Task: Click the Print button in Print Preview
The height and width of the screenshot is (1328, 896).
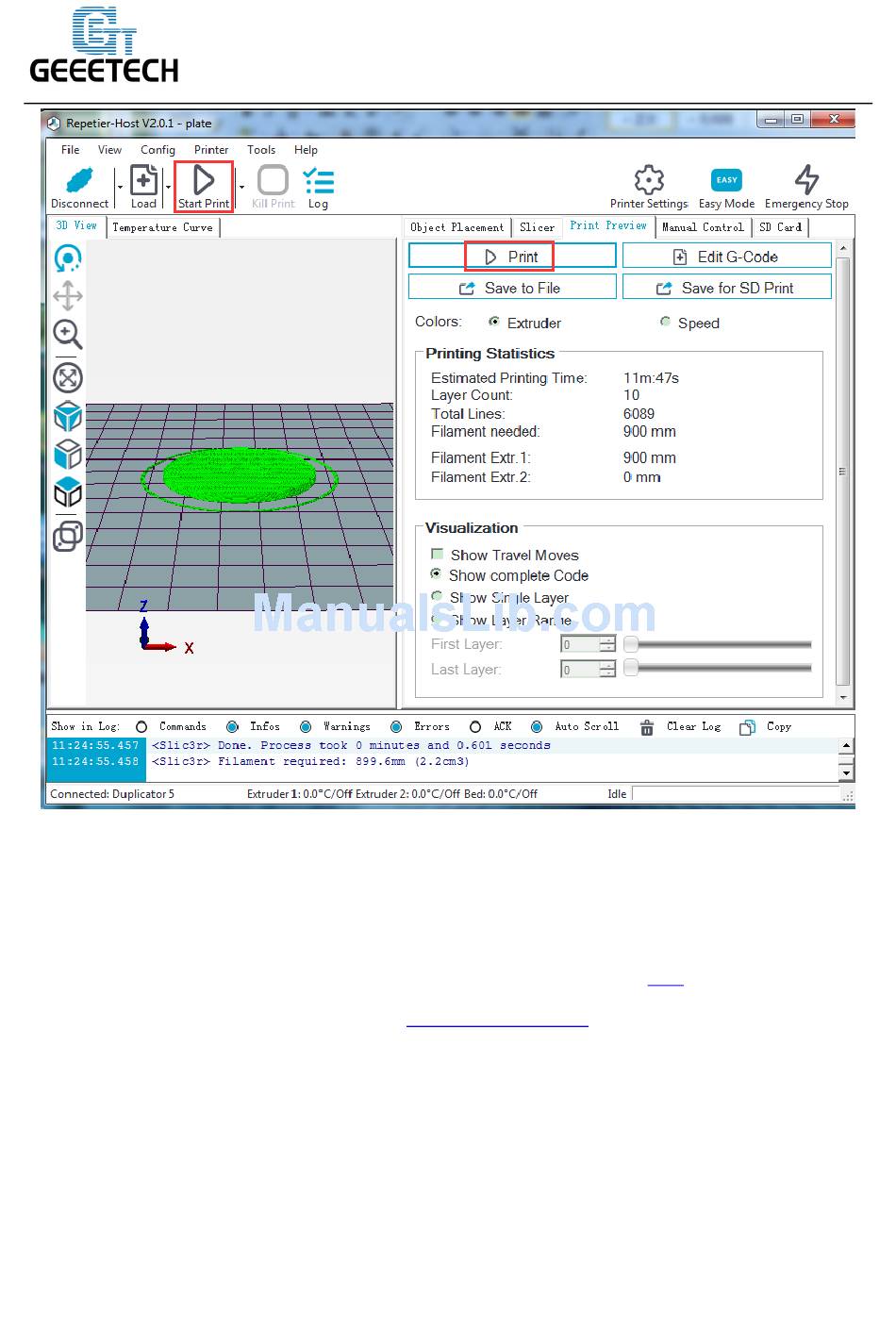Action: (x=512, y=257)
